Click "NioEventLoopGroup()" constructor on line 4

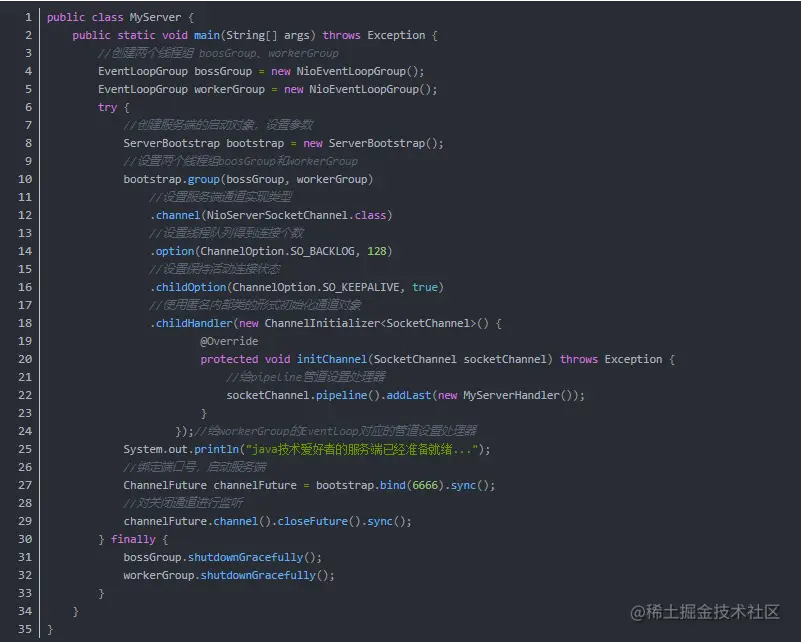tap(357, 71)
